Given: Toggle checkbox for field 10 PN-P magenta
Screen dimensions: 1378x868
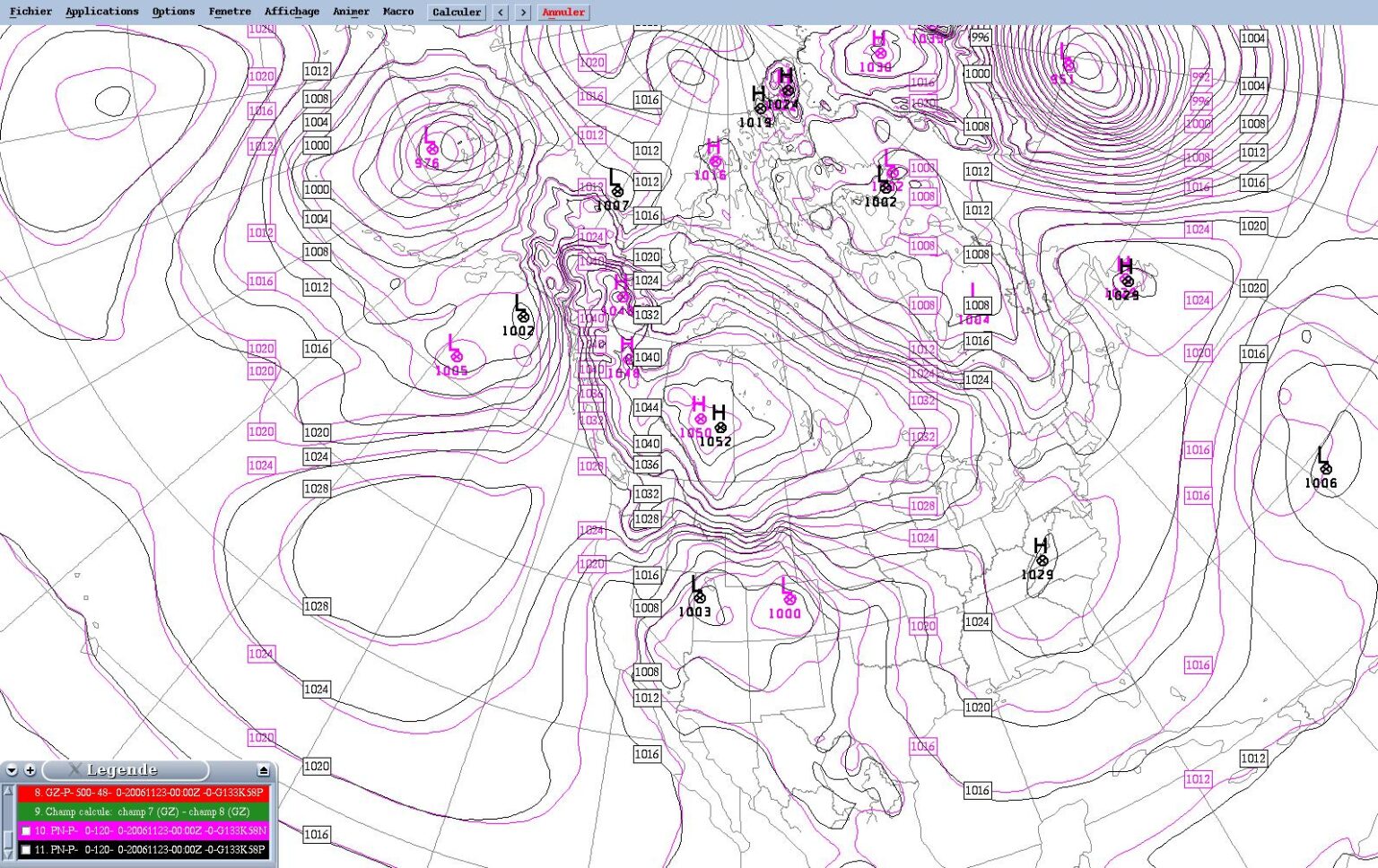Looking at the screenshot, I should (x=26, y=831).
